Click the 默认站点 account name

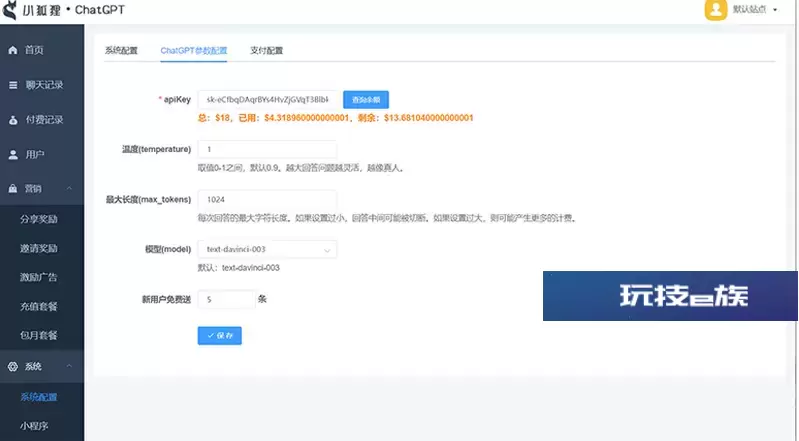pos(749,9)
